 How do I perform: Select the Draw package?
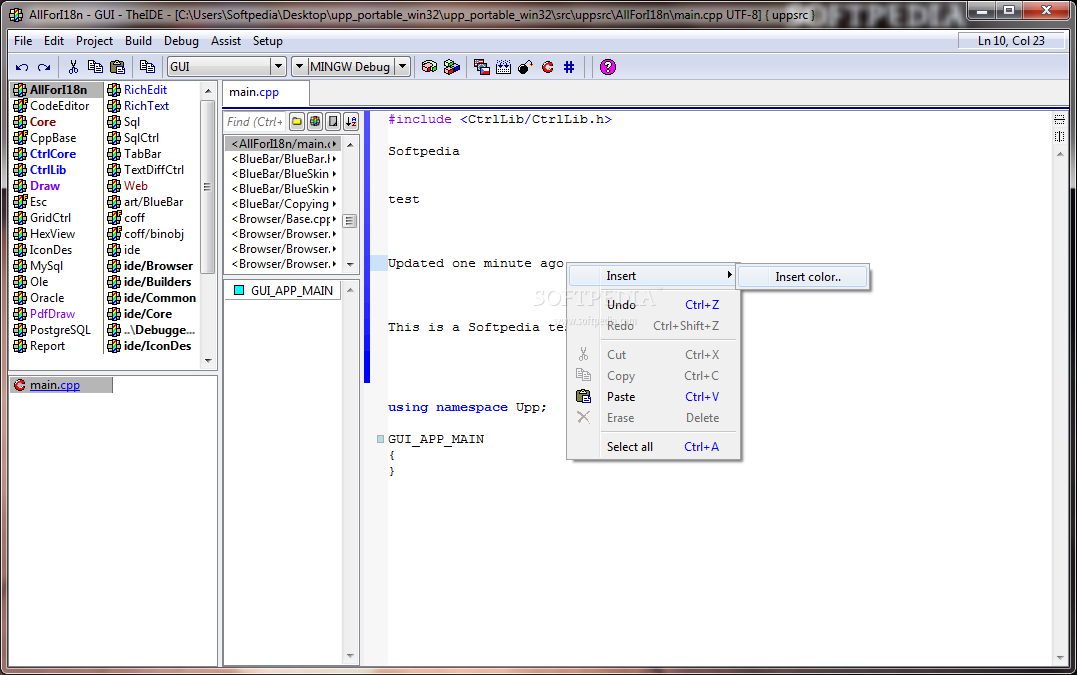pos(45,185)
